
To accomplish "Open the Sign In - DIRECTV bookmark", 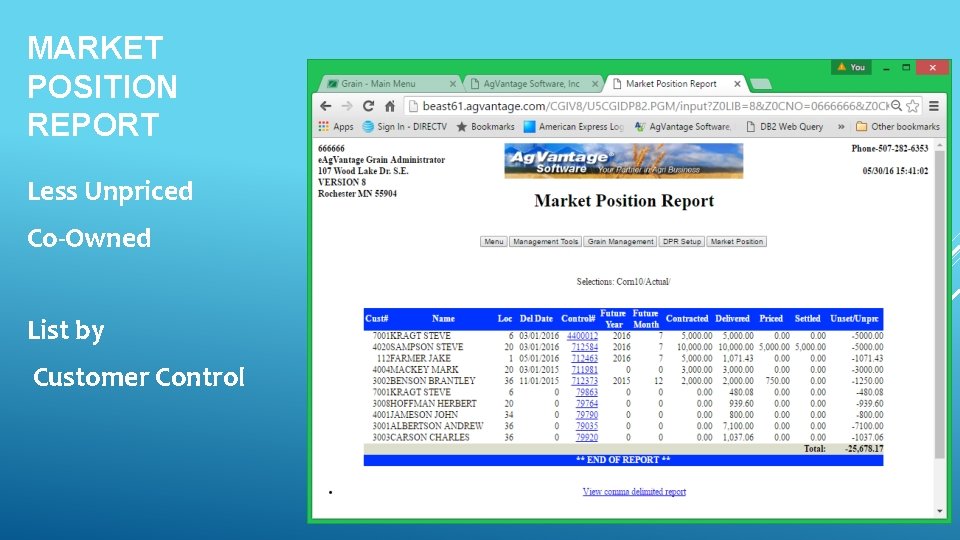I will [x=404, y=127].
